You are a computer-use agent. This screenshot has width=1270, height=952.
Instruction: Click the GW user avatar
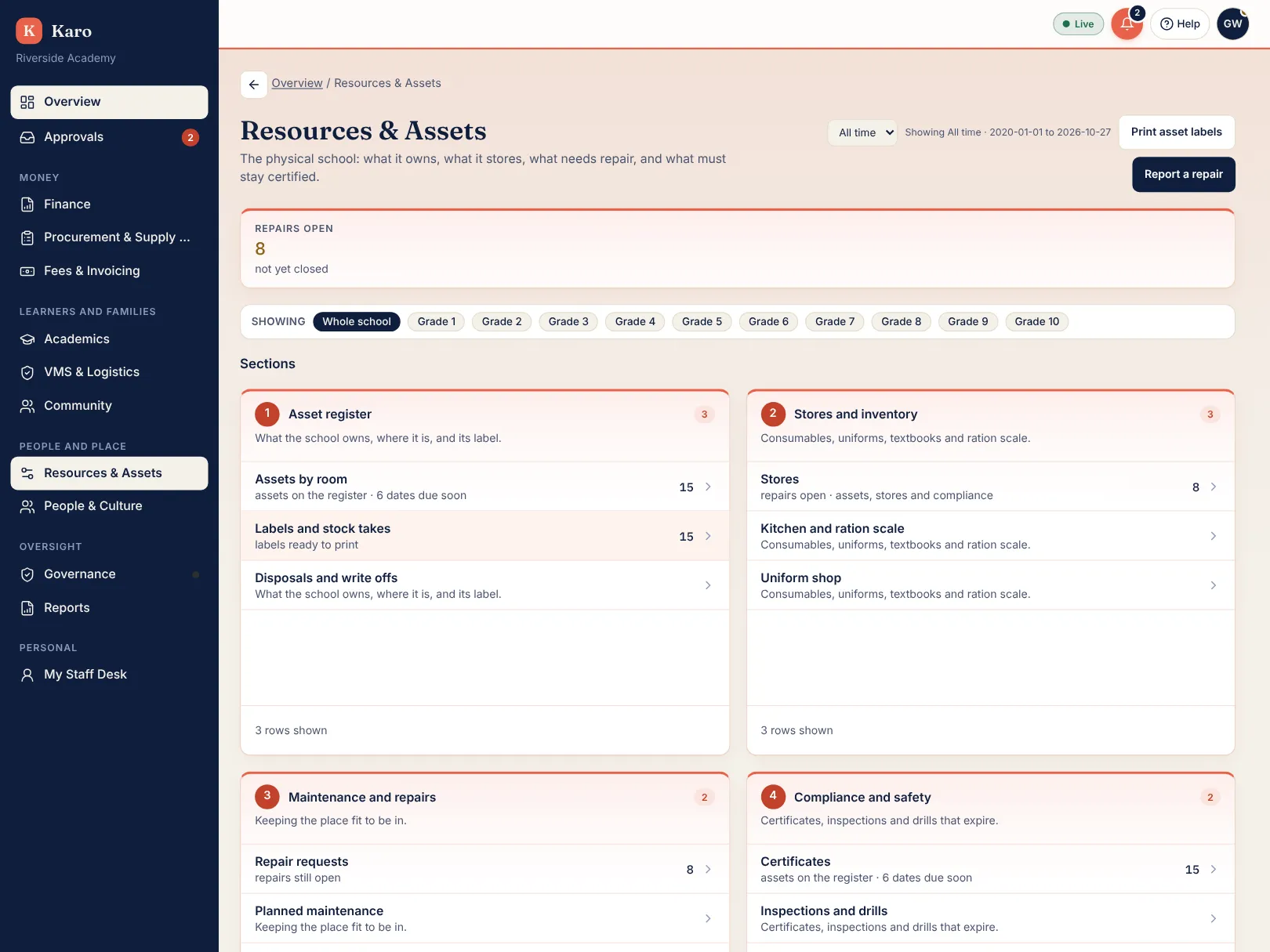pos(1232,24)
